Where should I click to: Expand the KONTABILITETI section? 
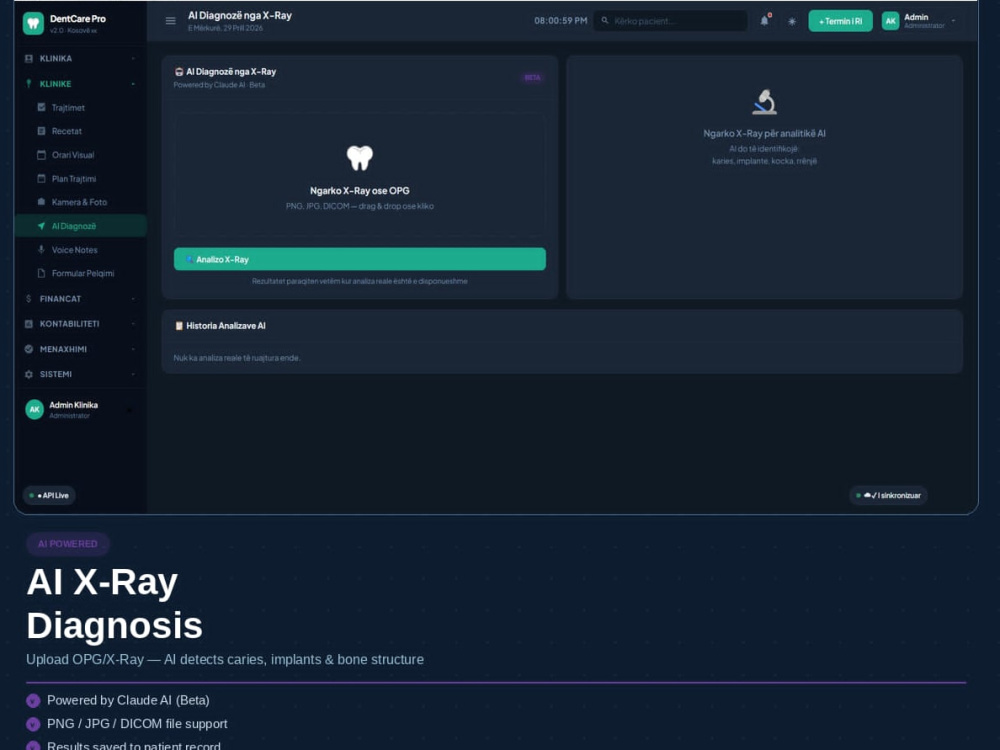pos(80,324)
